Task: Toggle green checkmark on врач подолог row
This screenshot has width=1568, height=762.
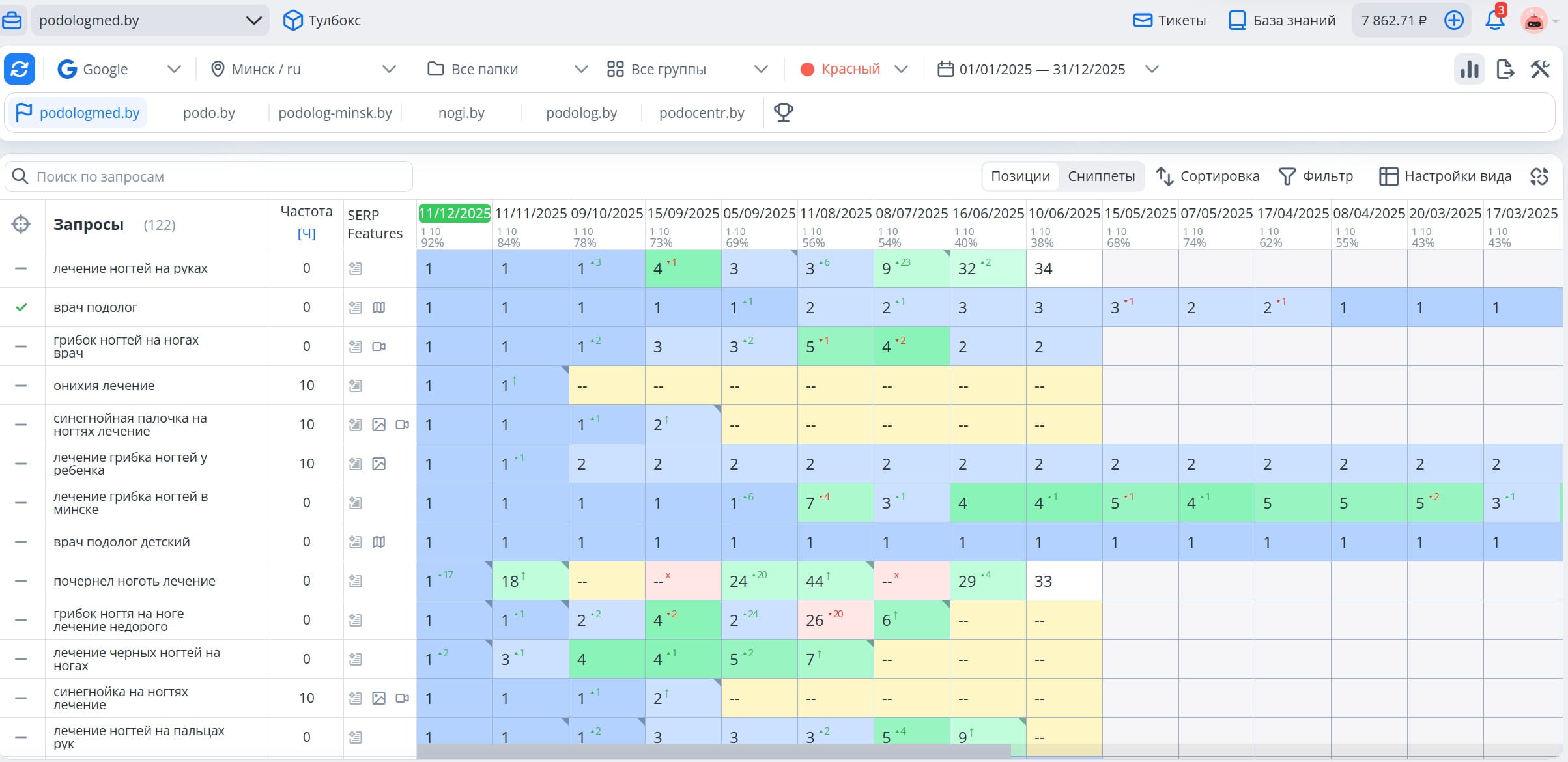Action: pos(21,307)
